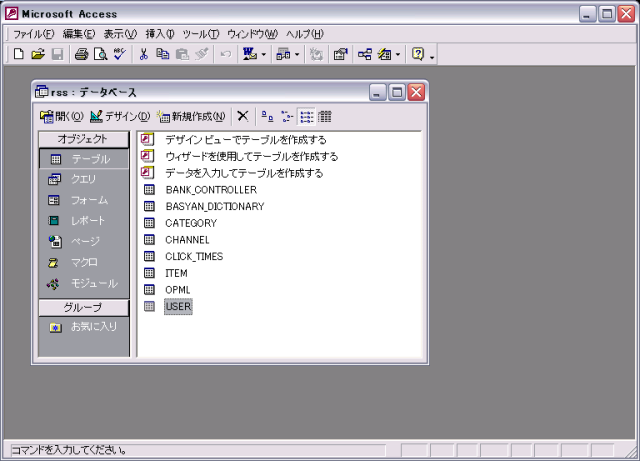Open the ヘルプ(H) menu
640x461 pixels.
point(304,34)
